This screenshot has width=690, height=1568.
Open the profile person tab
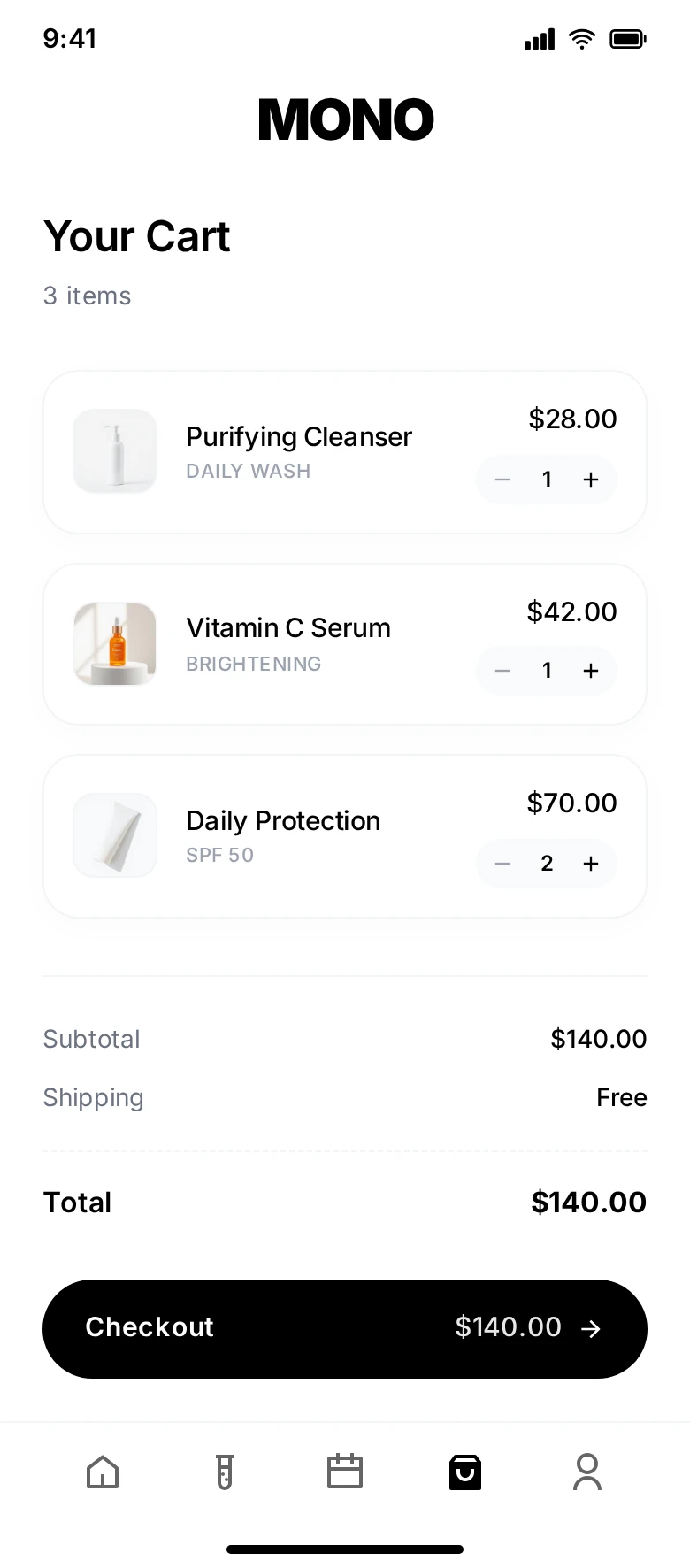[587, 1472]
